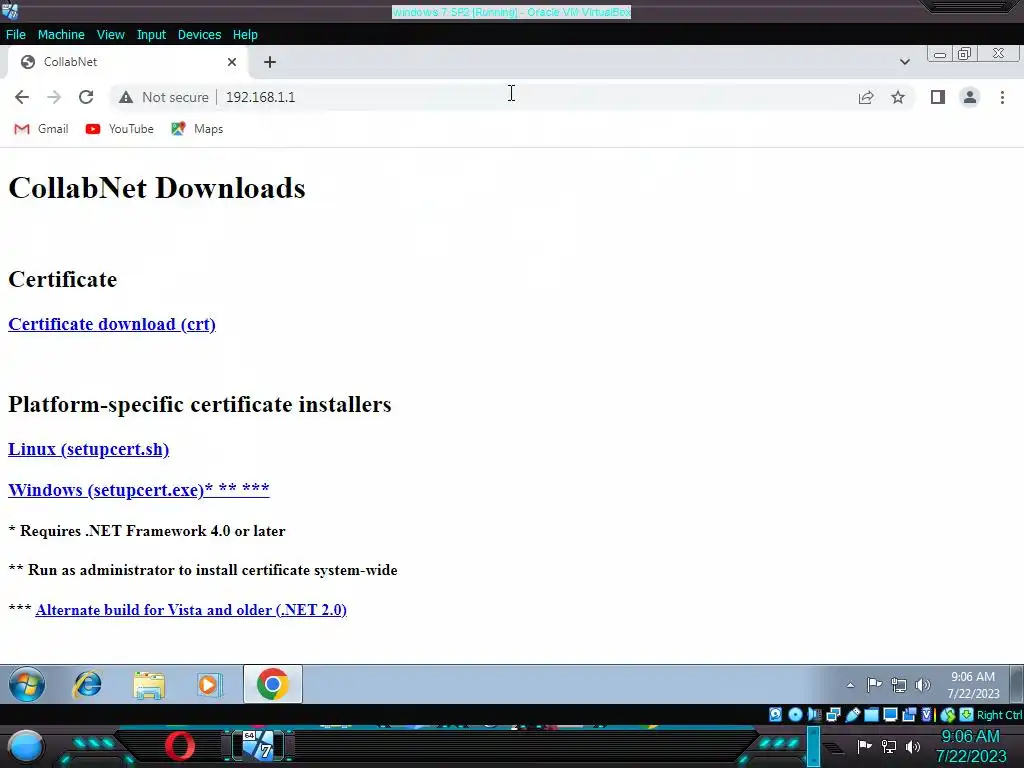Open the VirtualBox Help menu
The image size is (1024, 768).
(x=245, y=35)
